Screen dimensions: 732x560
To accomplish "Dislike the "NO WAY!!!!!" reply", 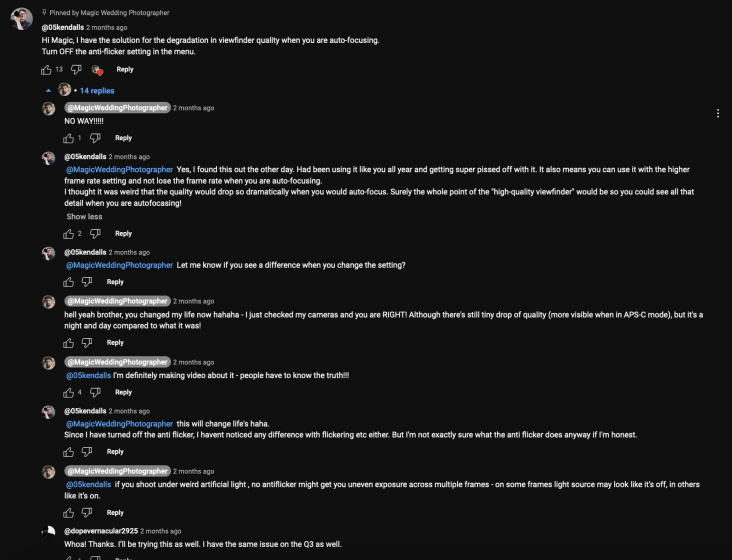I will 95,138.
